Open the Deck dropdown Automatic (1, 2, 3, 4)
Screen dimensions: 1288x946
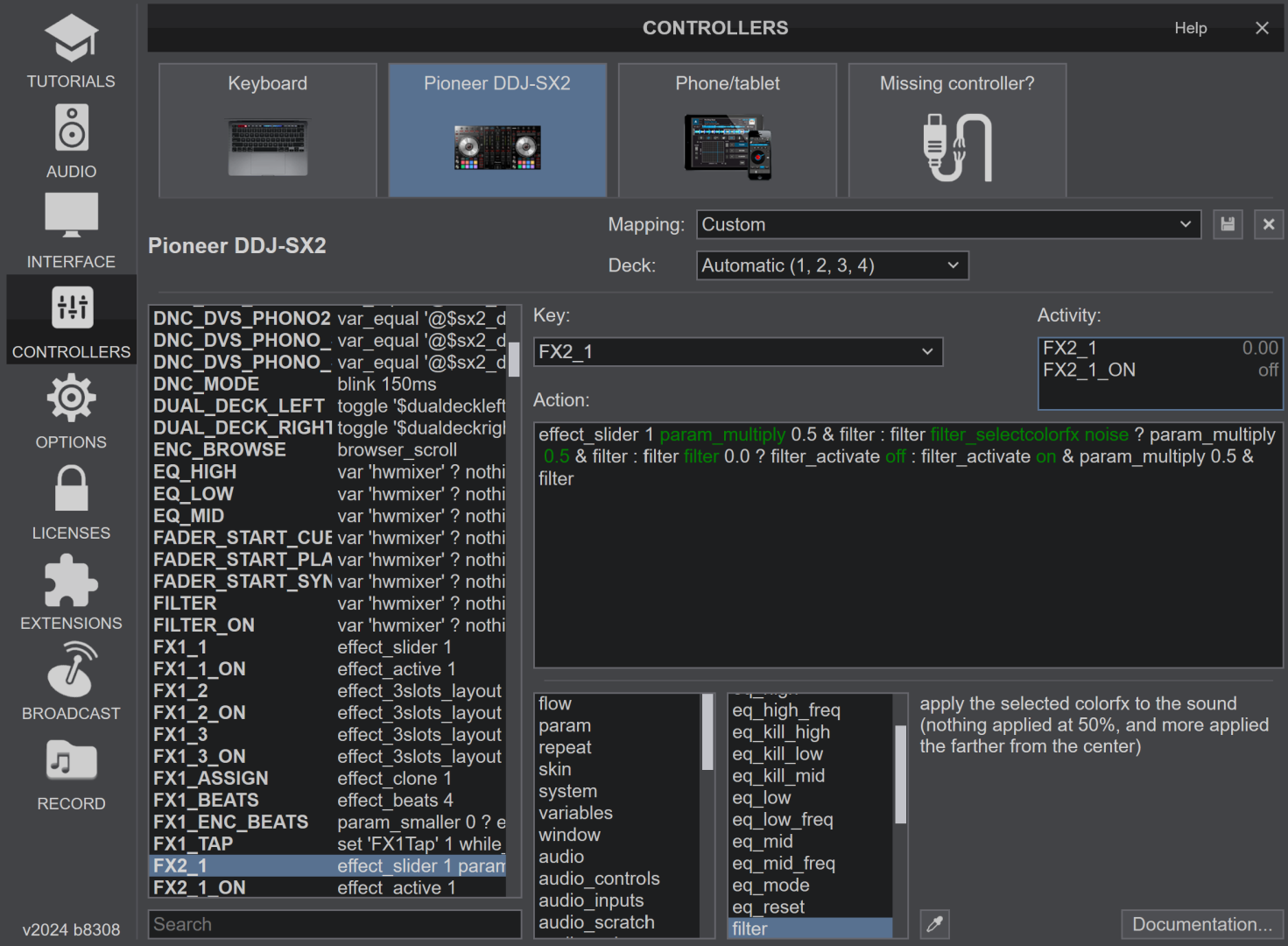(833, 265)
